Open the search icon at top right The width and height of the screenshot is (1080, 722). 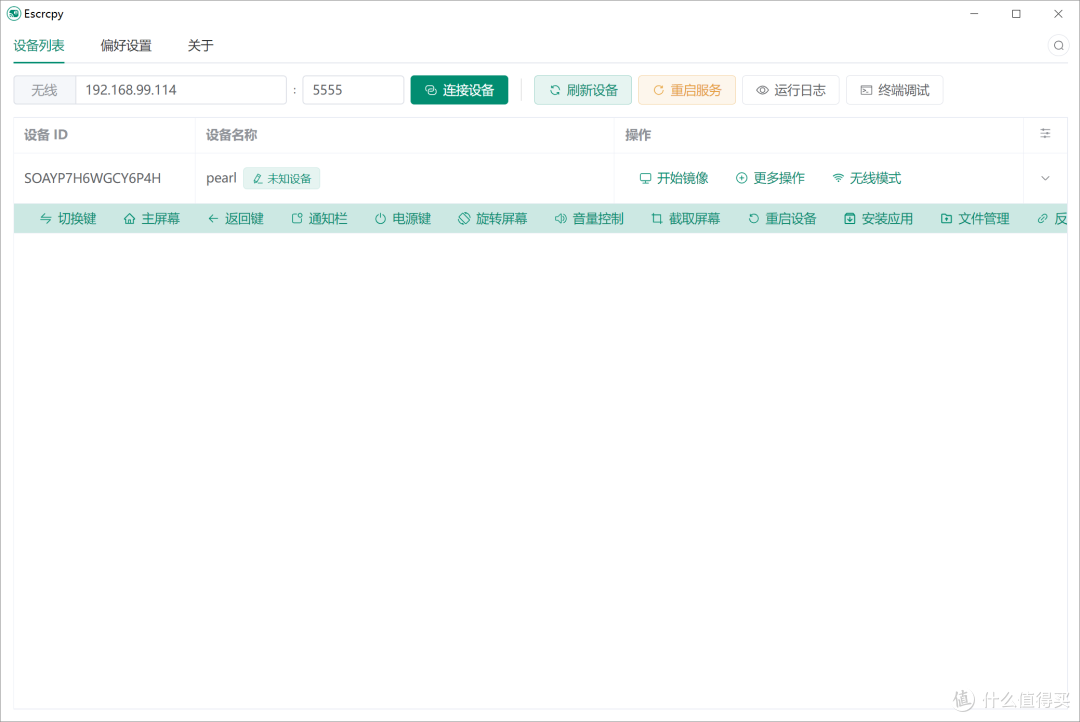(x=1058, y=45)
